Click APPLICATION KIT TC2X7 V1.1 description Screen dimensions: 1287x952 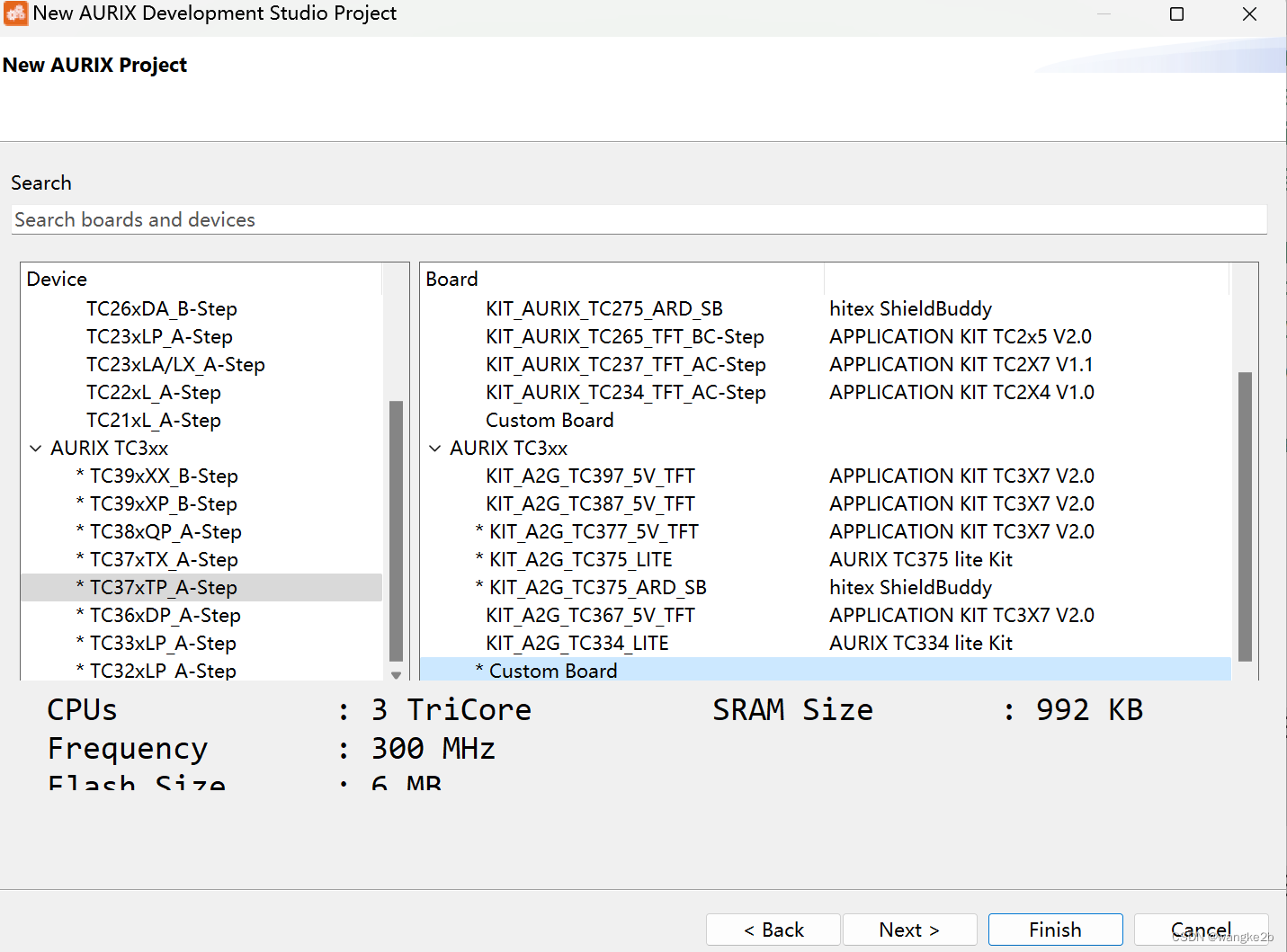pyautogui.click(x=961, y=364)
